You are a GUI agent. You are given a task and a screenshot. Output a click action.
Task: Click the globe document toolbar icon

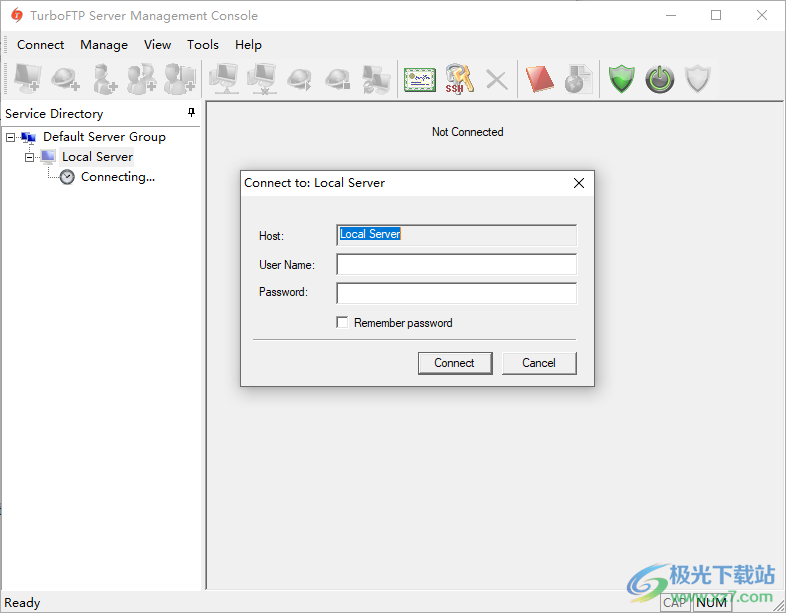[x=578, y=79]
